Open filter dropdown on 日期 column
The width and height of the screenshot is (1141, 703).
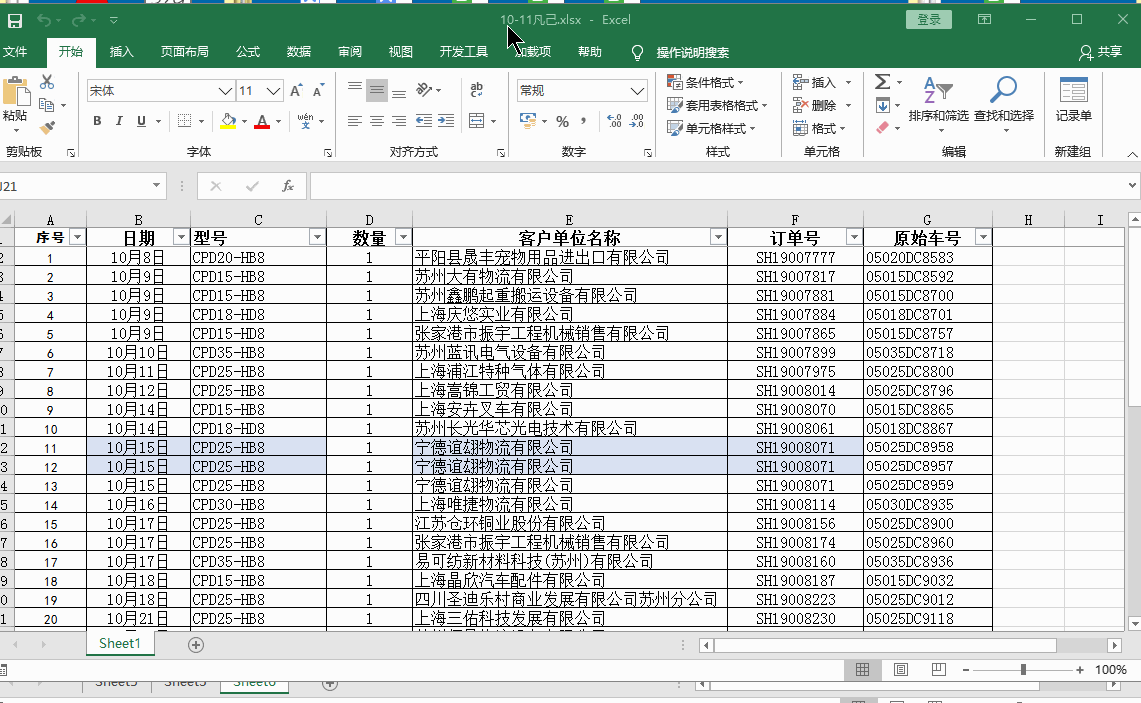coord(180,237)
